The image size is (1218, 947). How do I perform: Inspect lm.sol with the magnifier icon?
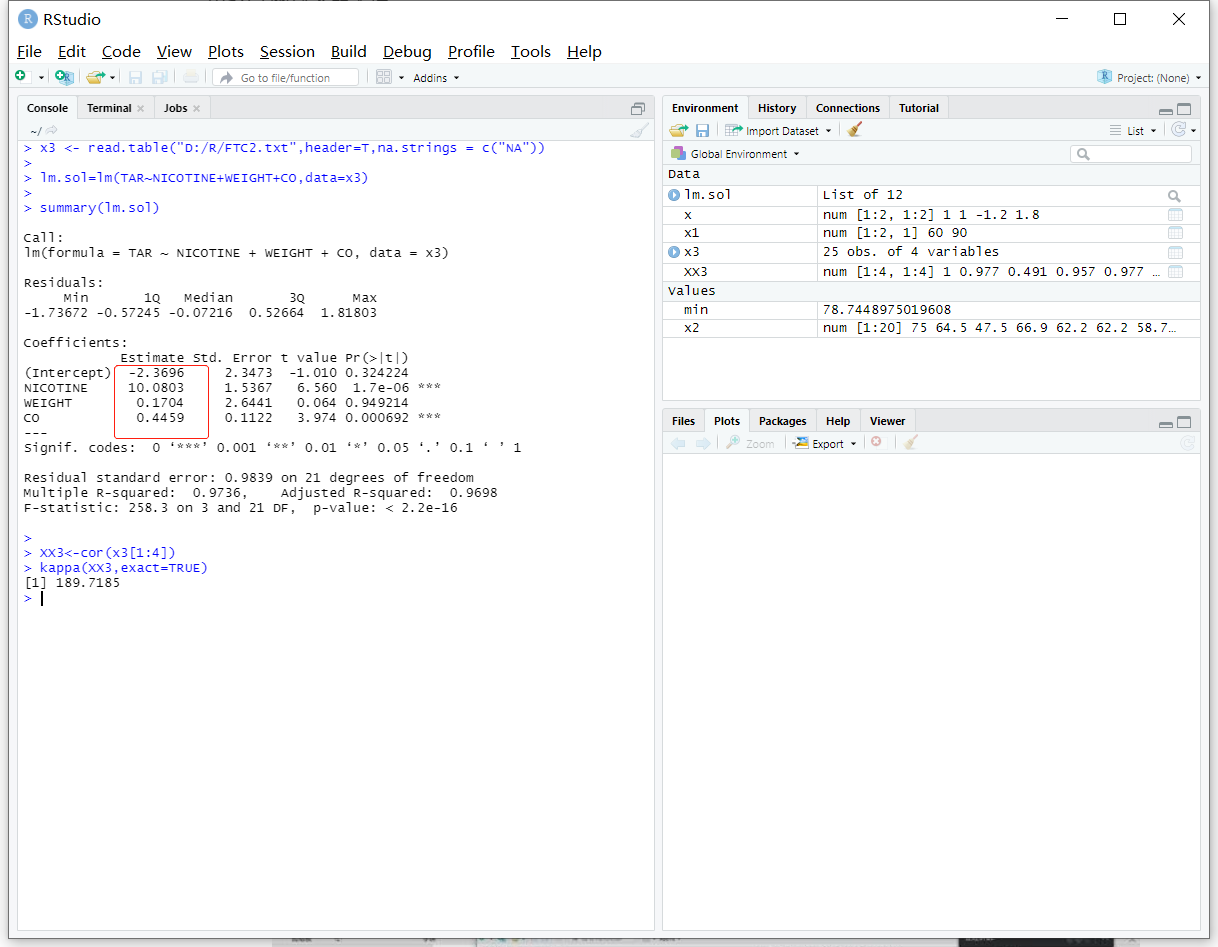[1175, 196]
